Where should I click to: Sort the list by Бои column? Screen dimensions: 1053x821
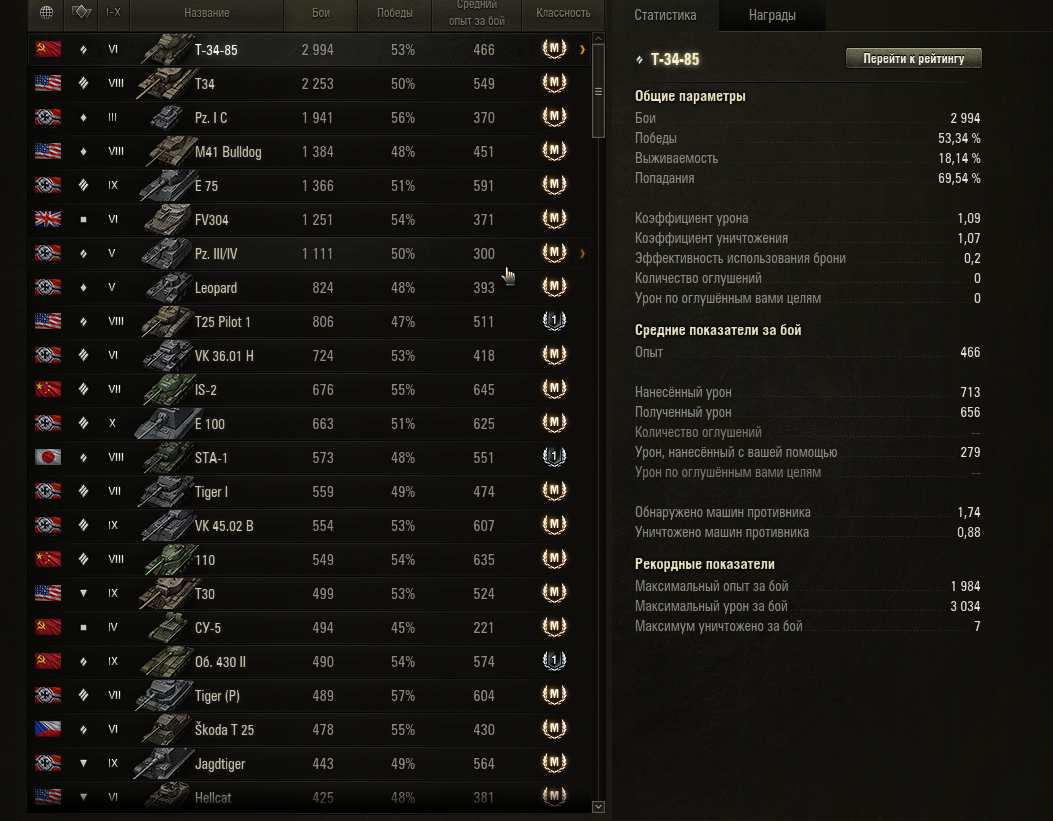321,12
